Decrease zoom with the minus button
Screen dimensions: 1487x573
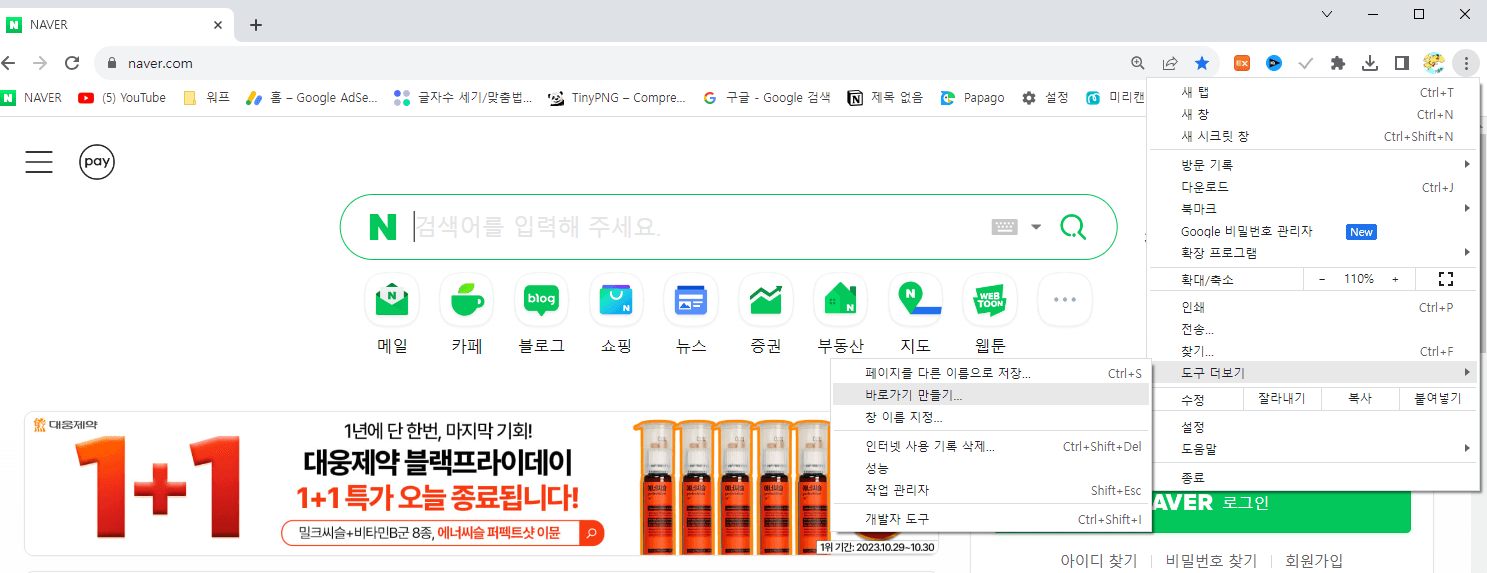coord(1322,279)
